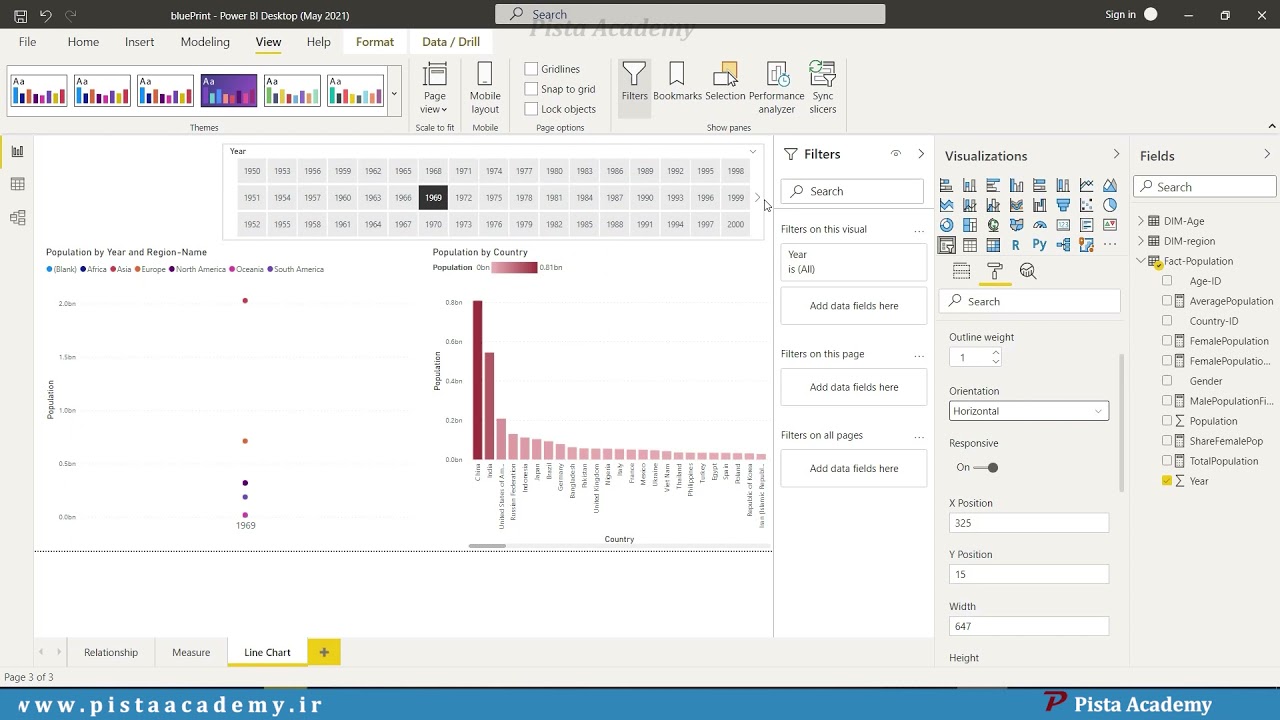The width and height of the screenshot is (1280, 720).
Task: Switch to the Relationship page tab
Action: coord(111,652)
